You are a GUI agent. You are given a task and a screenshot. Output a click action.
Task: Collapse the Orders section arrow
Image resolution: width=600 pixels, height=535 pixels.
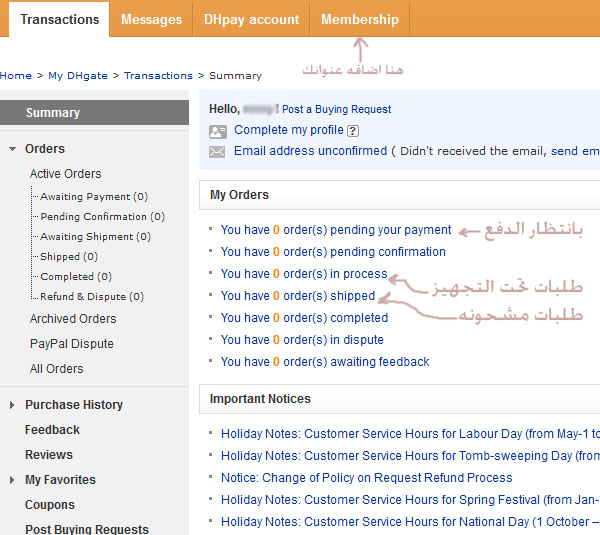click(x=12, y=149)
